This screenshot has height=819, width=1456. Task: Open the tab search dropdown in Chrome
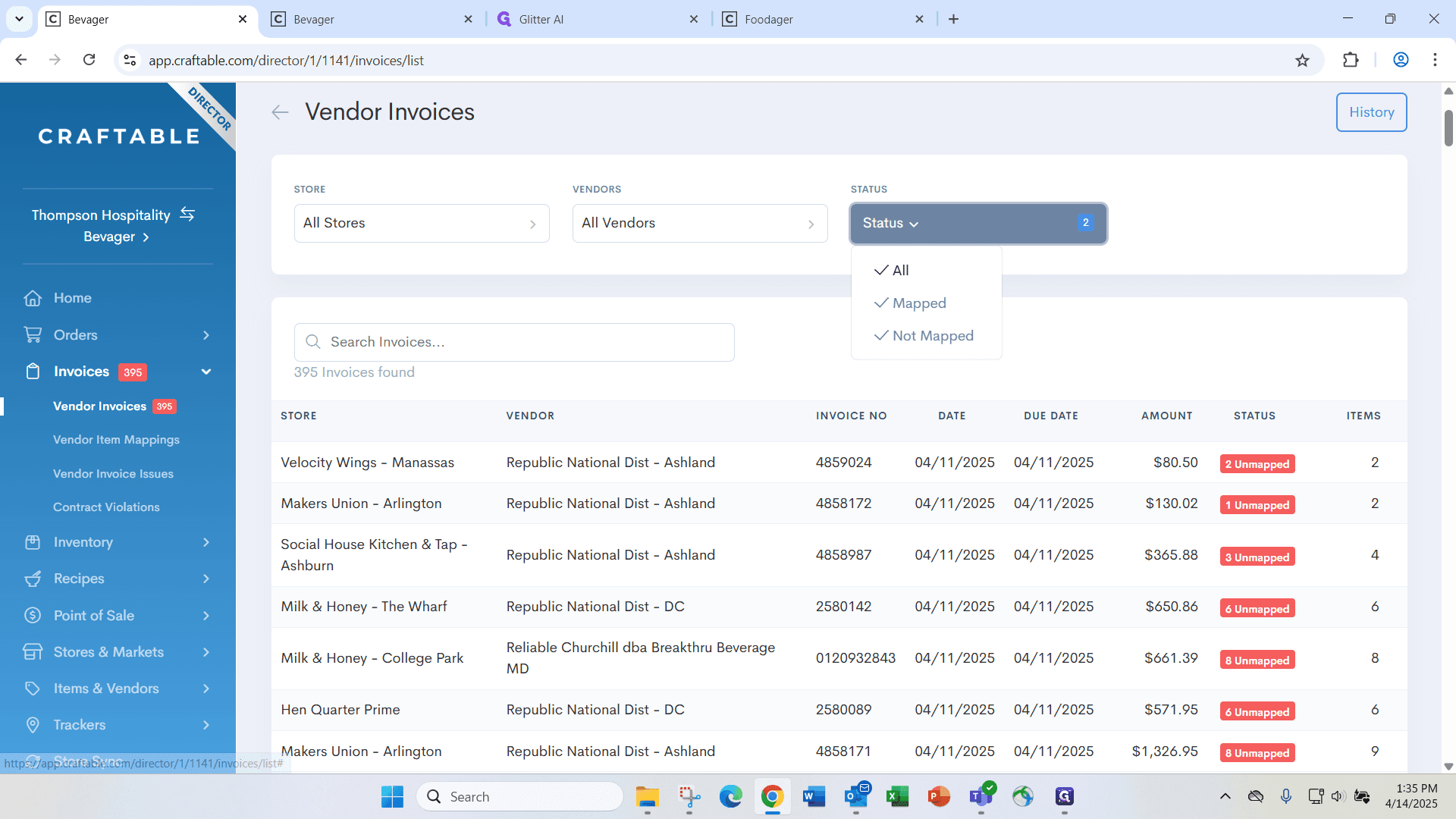coord(19,19)
